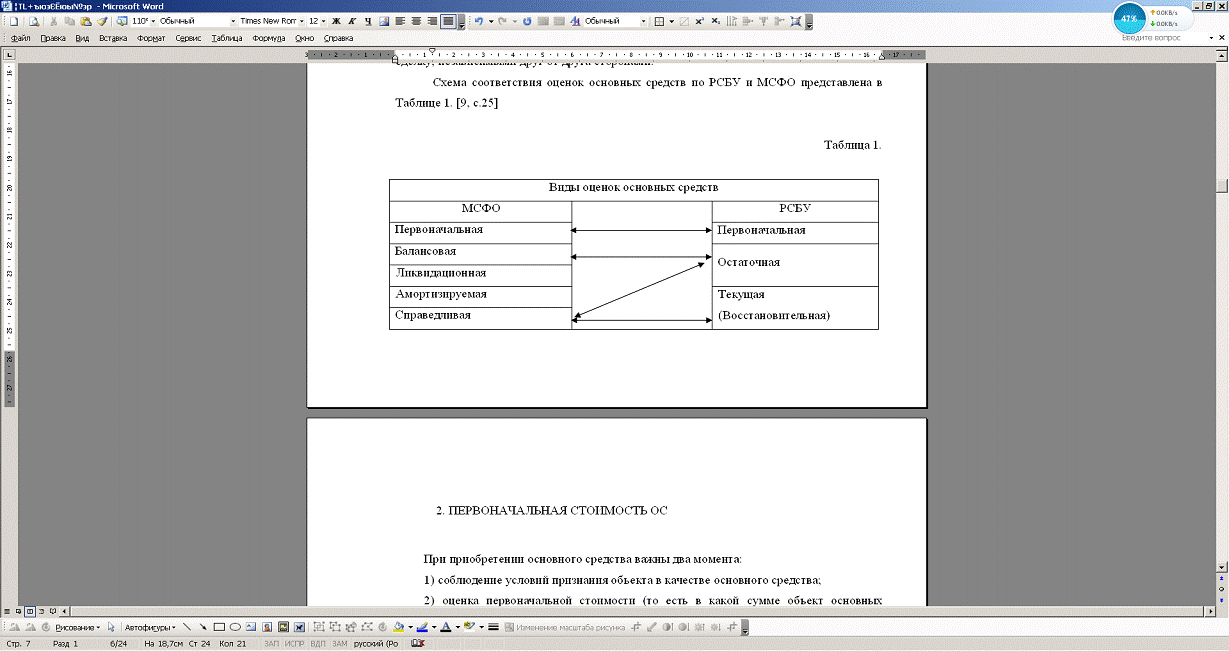Screen dimensions: 1229x652
Task: Open the undo history dropdown arrow
Action: (491, 20)
